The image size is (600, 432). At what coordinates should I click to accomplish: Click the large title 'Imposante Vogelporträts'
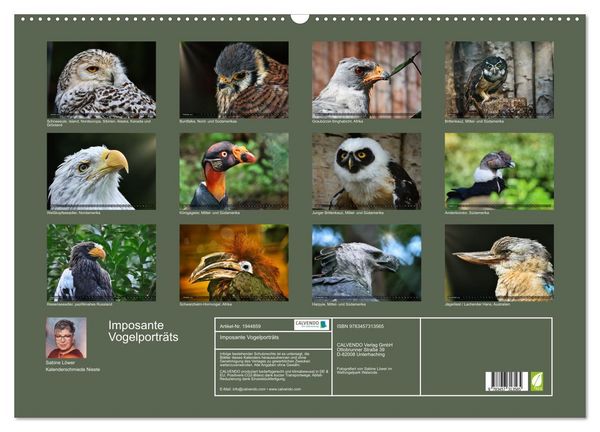(x=143, y=331)
